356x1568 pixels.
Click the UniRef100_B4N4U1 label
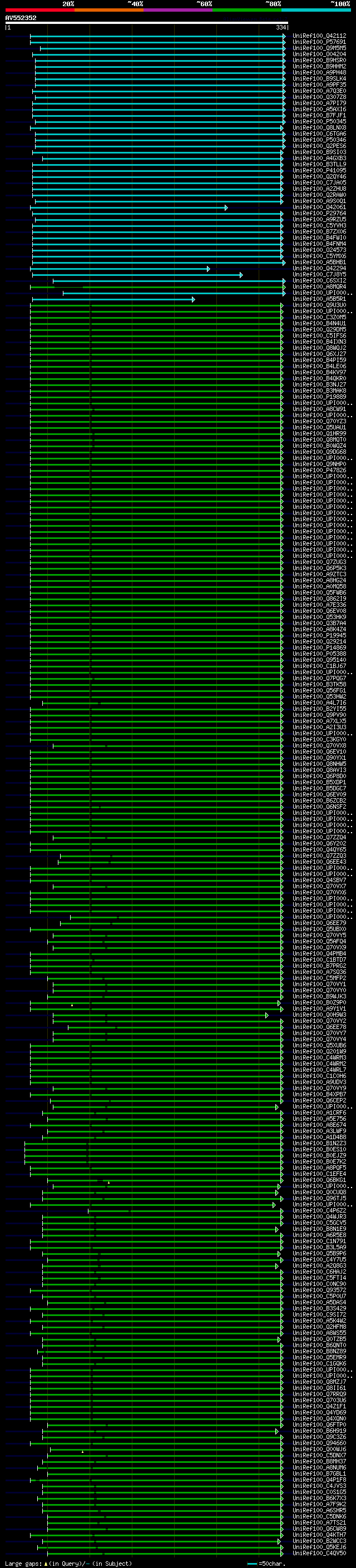point(319,324)
